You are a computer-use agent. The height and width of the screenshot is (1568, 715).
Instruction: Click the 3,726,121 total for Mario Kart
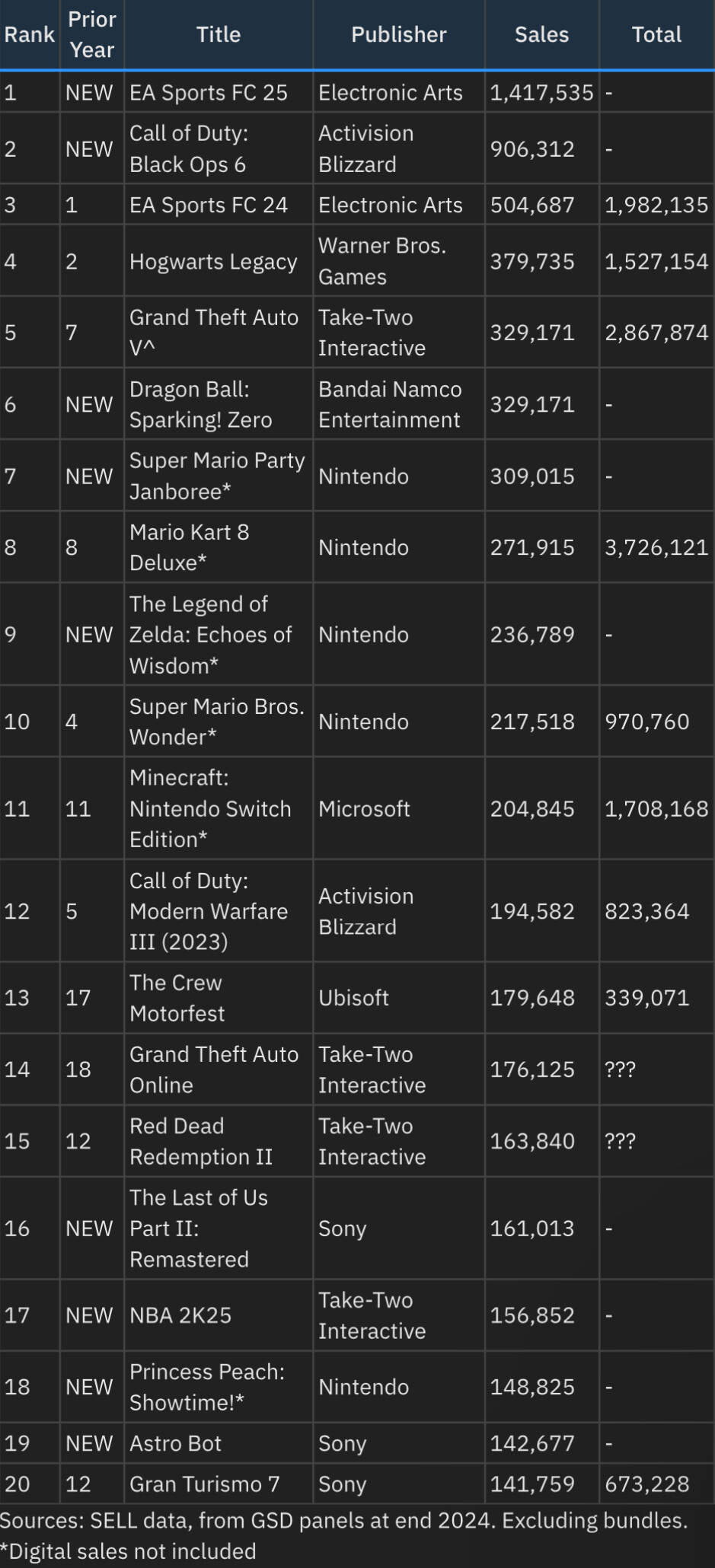click(656, 548)
